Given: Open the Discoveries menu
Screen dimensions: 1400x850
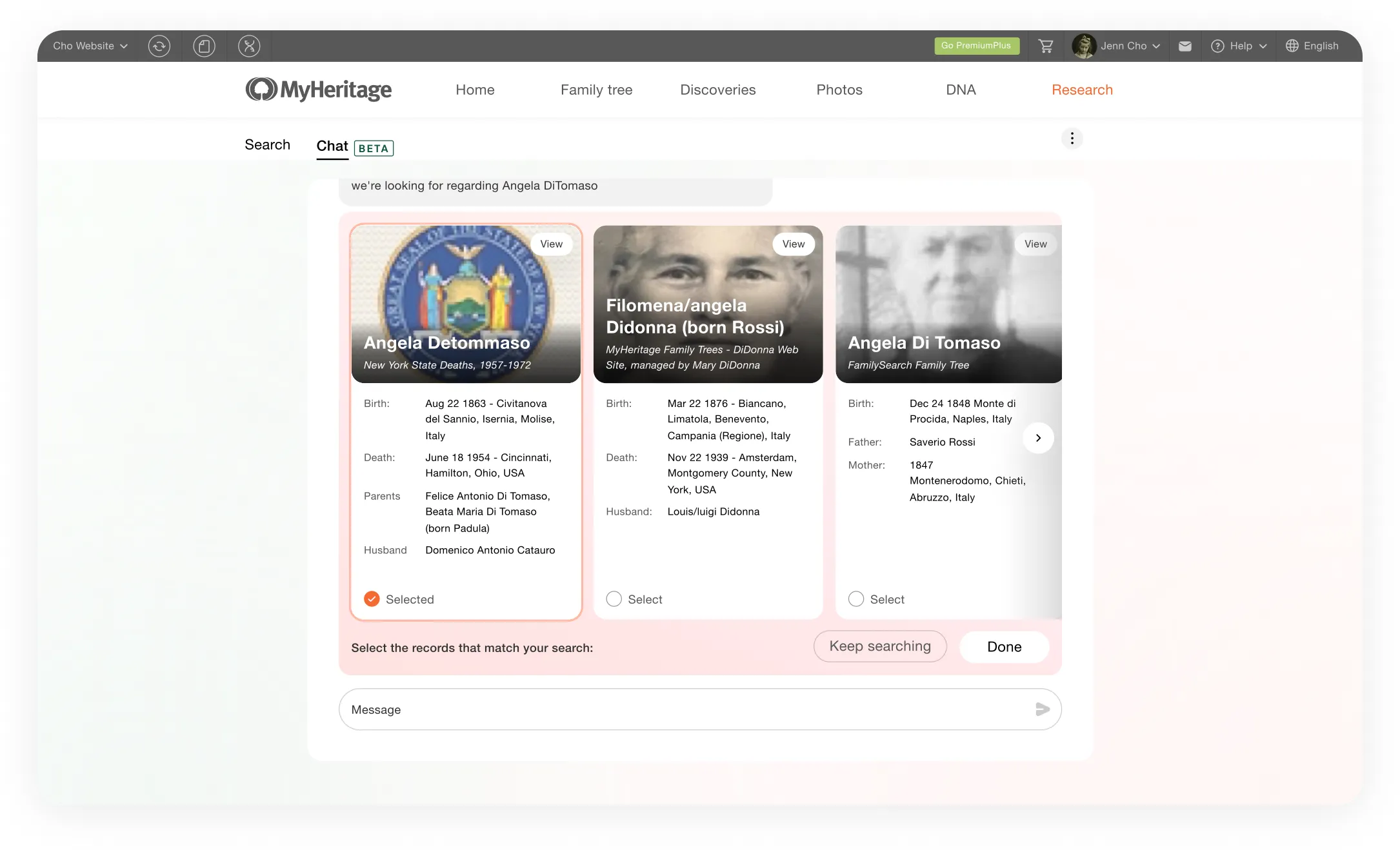Looking at the screenshot, I should click(717, 90).
